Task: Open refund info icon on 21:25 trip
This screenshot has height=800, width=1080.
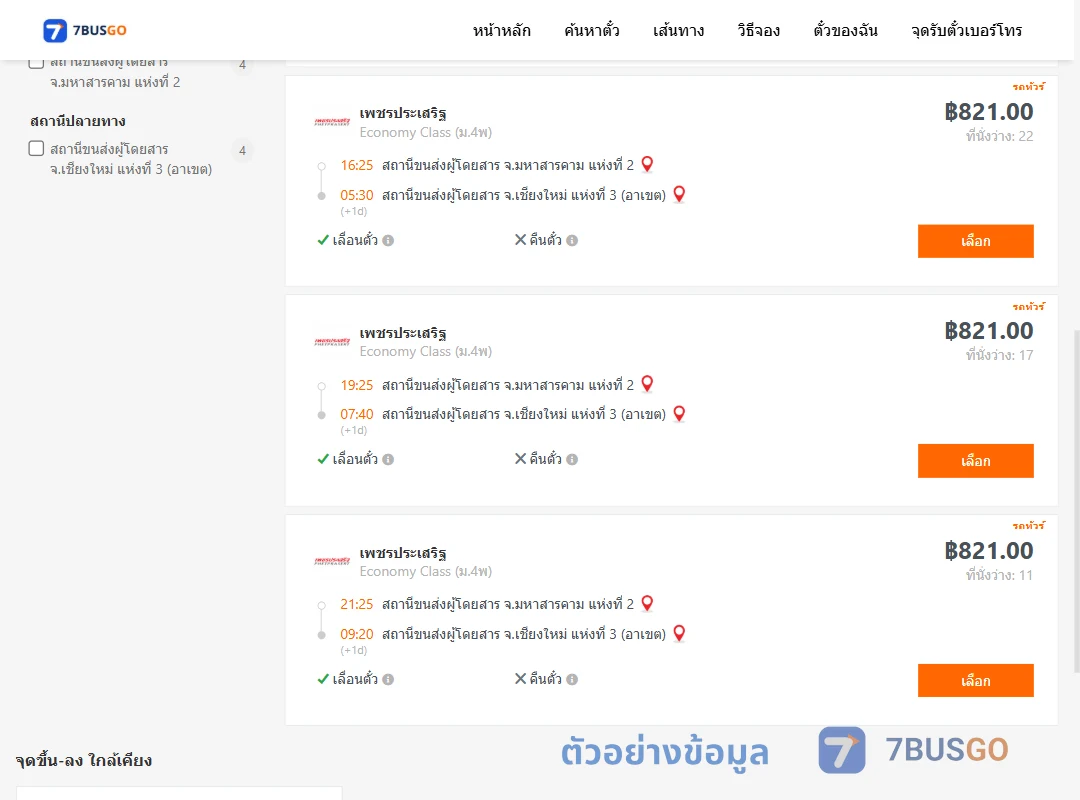Action: pyautogui.click(x=572, y=679)
